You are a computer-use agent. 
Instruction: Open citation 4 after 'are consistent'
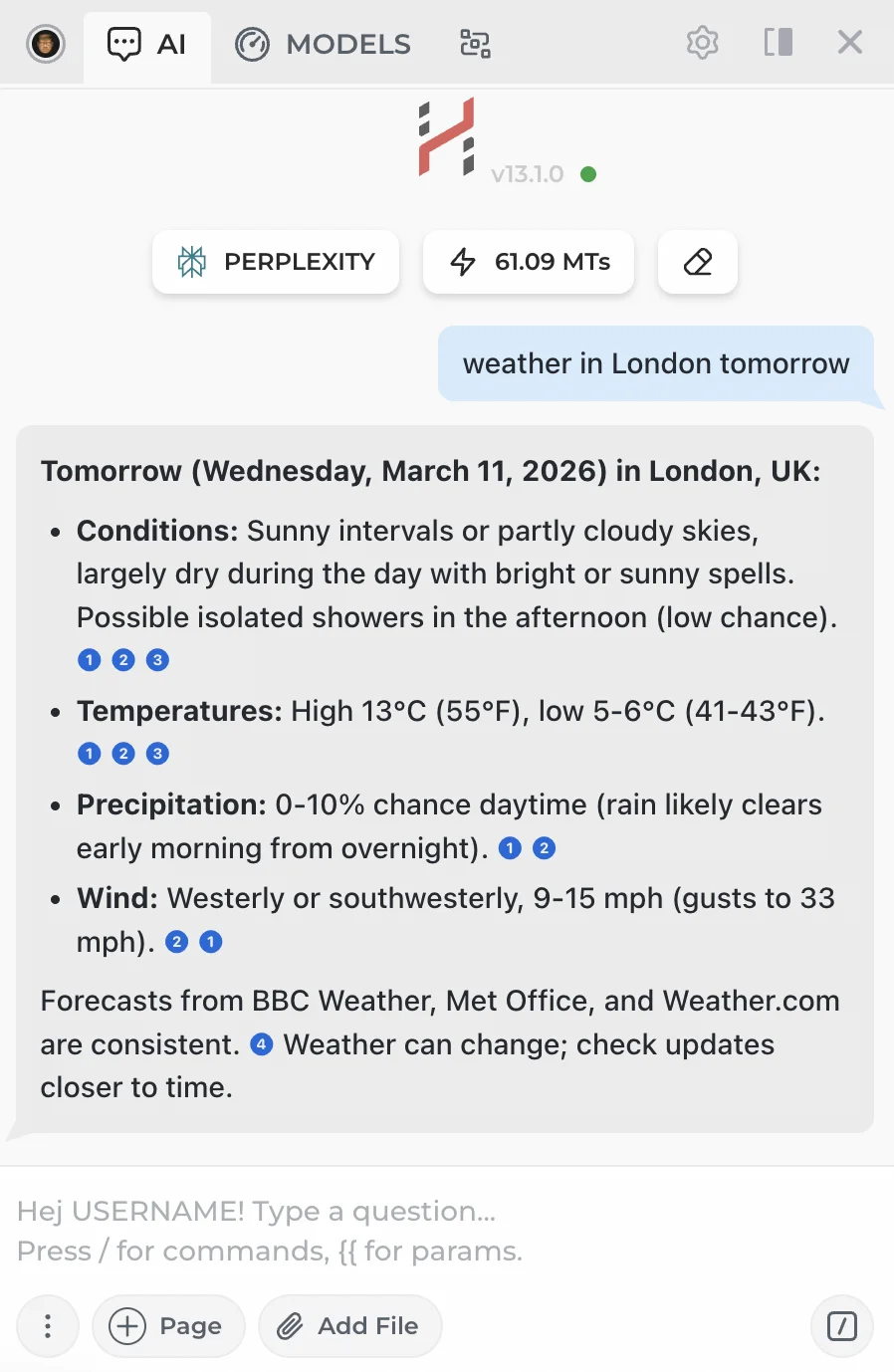coord(261,1044)
